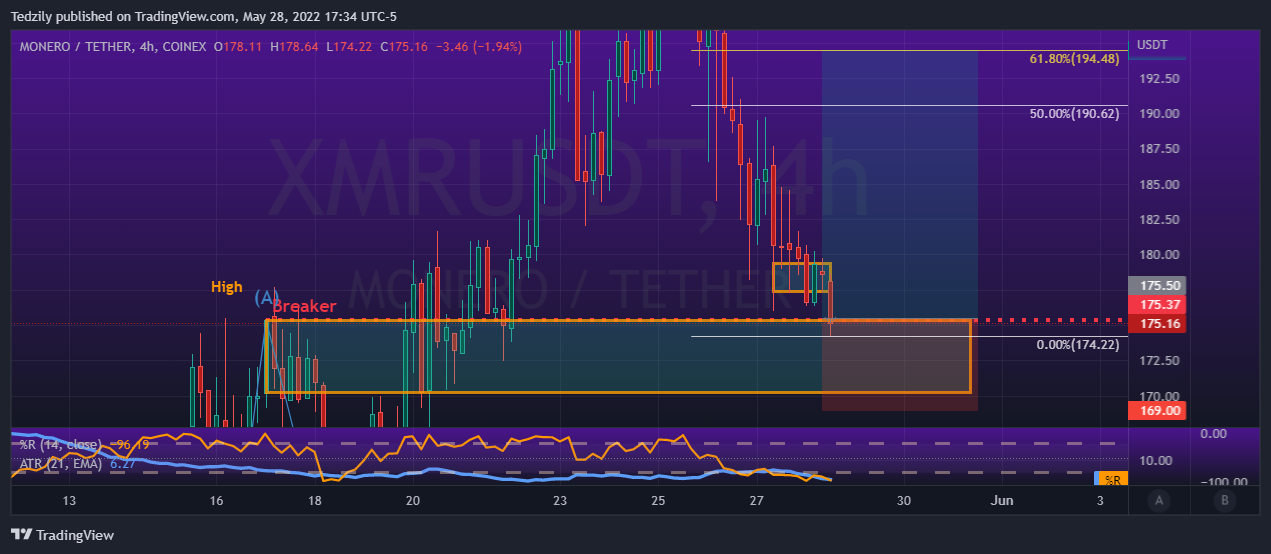This screenshot has height=554, width=1271.
Task: Select the 61.80%(194.48) Fibonacci label
Action: coord(1074,59)
